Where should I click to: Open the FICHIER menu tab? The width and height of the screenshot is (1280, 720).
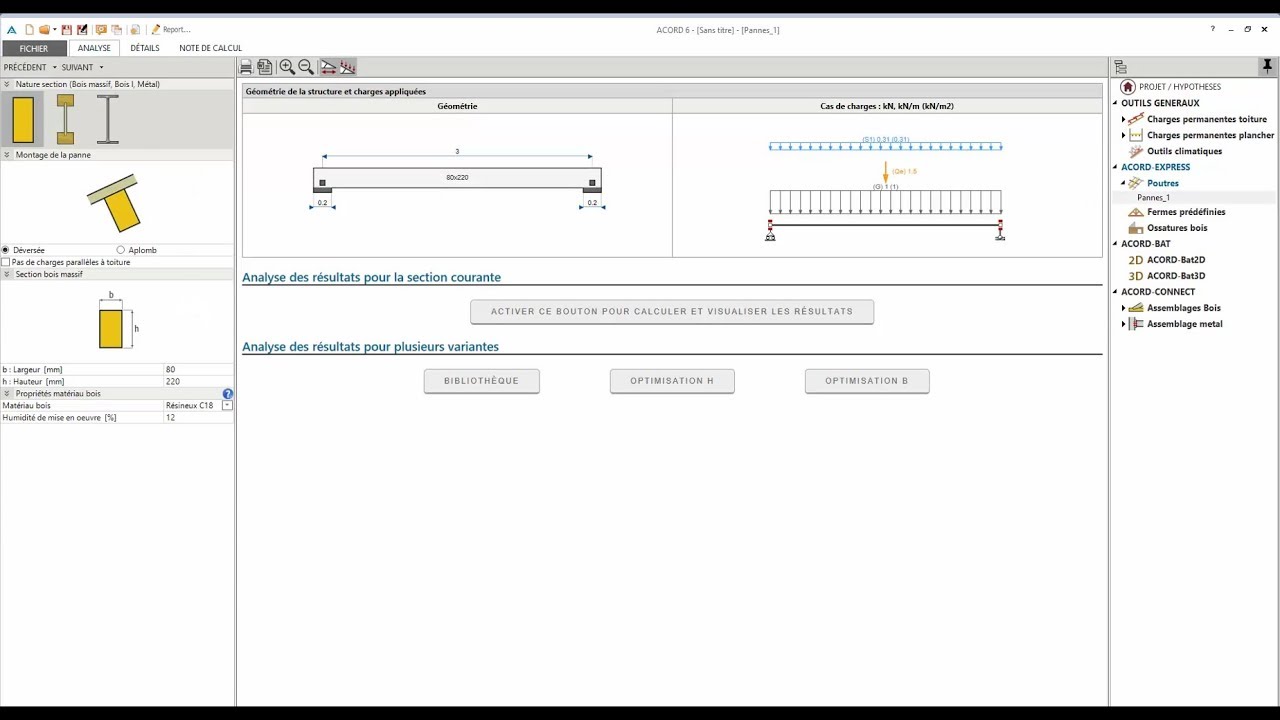coord(33,48)
